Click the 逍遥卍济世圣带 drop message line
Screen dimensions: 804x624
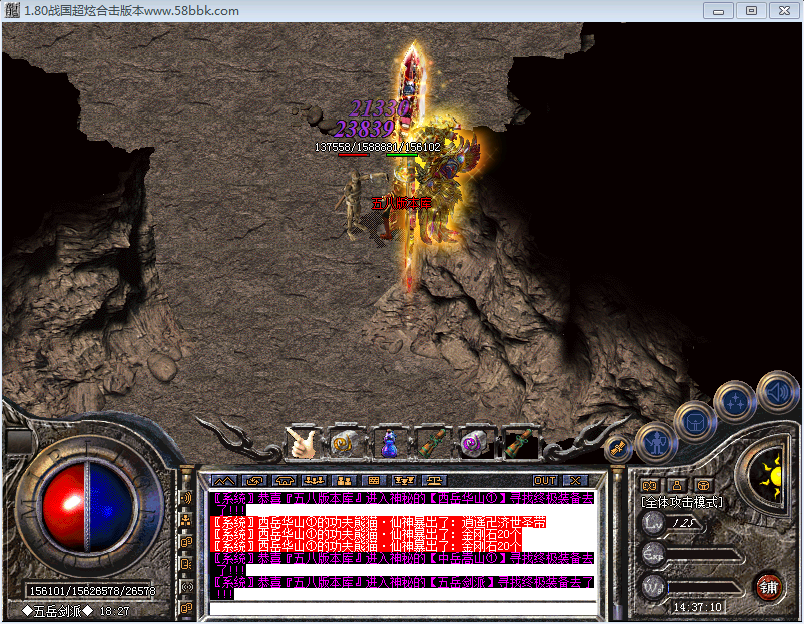point(378,522)
